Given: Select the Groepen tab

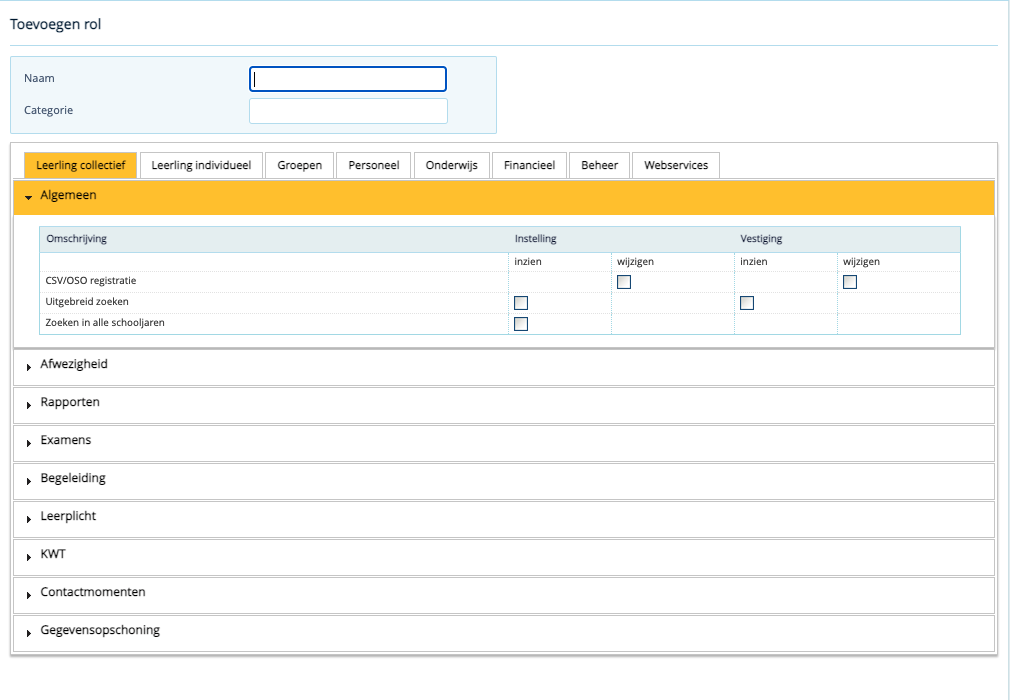Looking at the screenshot, I should (300, 166).
